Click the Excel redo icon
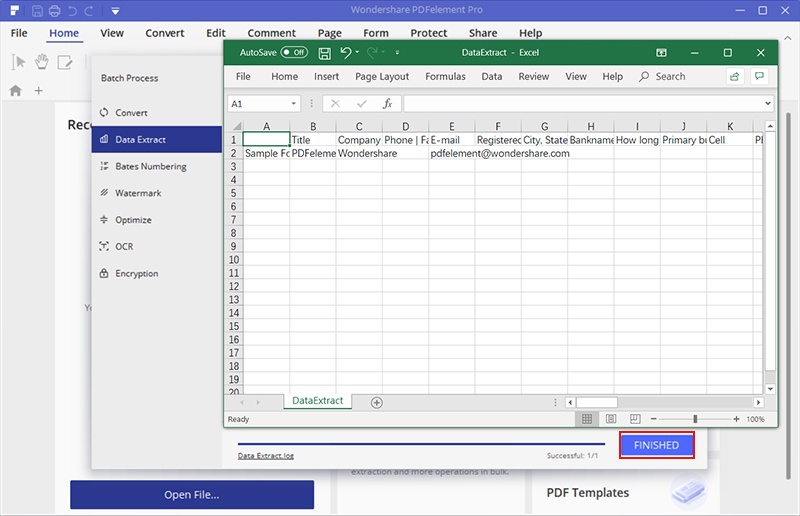 click(372, 52)
